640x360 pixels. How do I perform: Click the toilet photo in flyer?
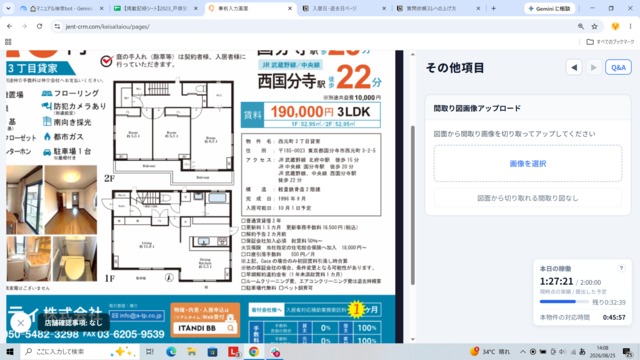[75, 258]
